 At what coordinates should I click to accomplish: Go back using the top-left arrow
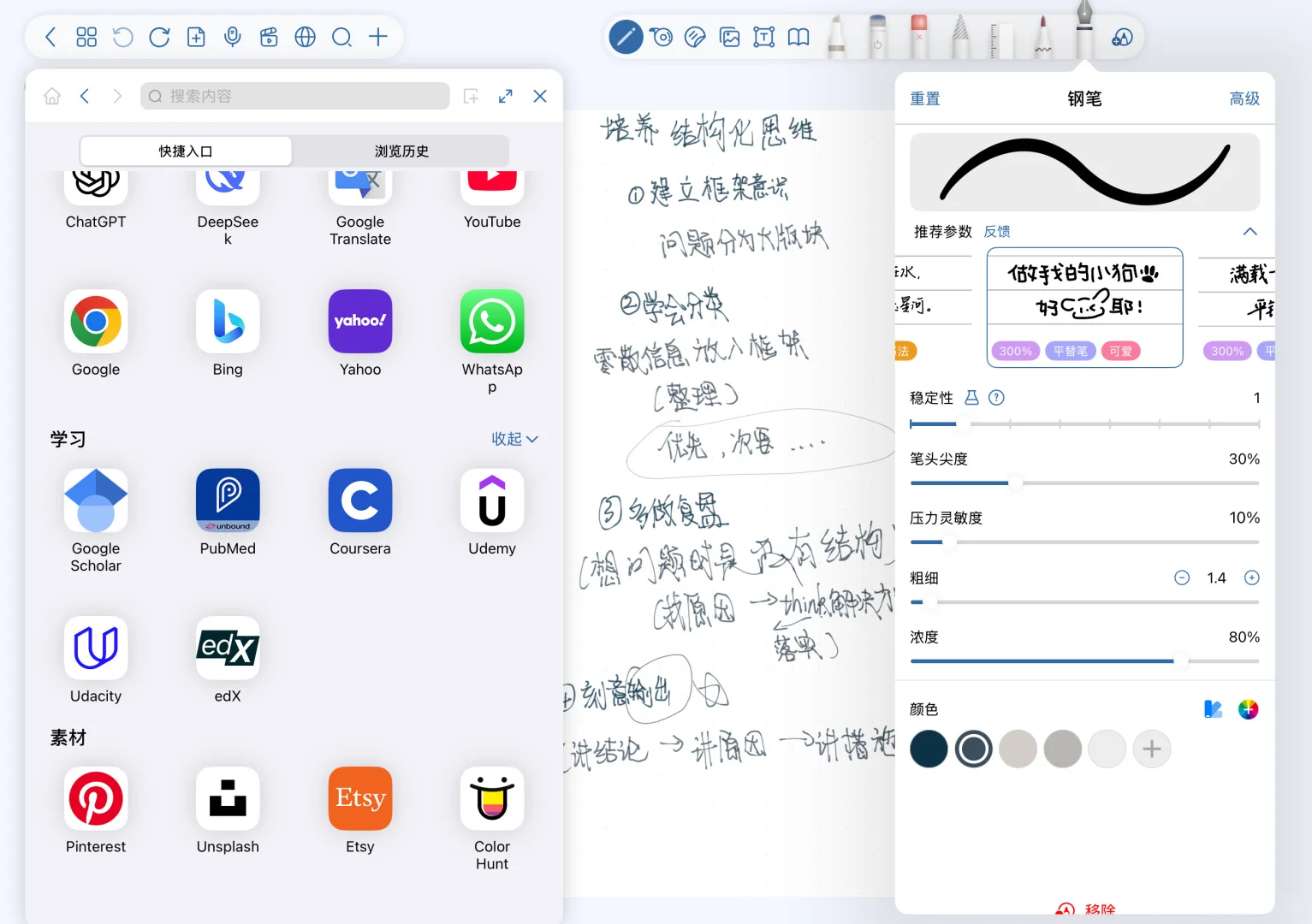click(50, 37)
